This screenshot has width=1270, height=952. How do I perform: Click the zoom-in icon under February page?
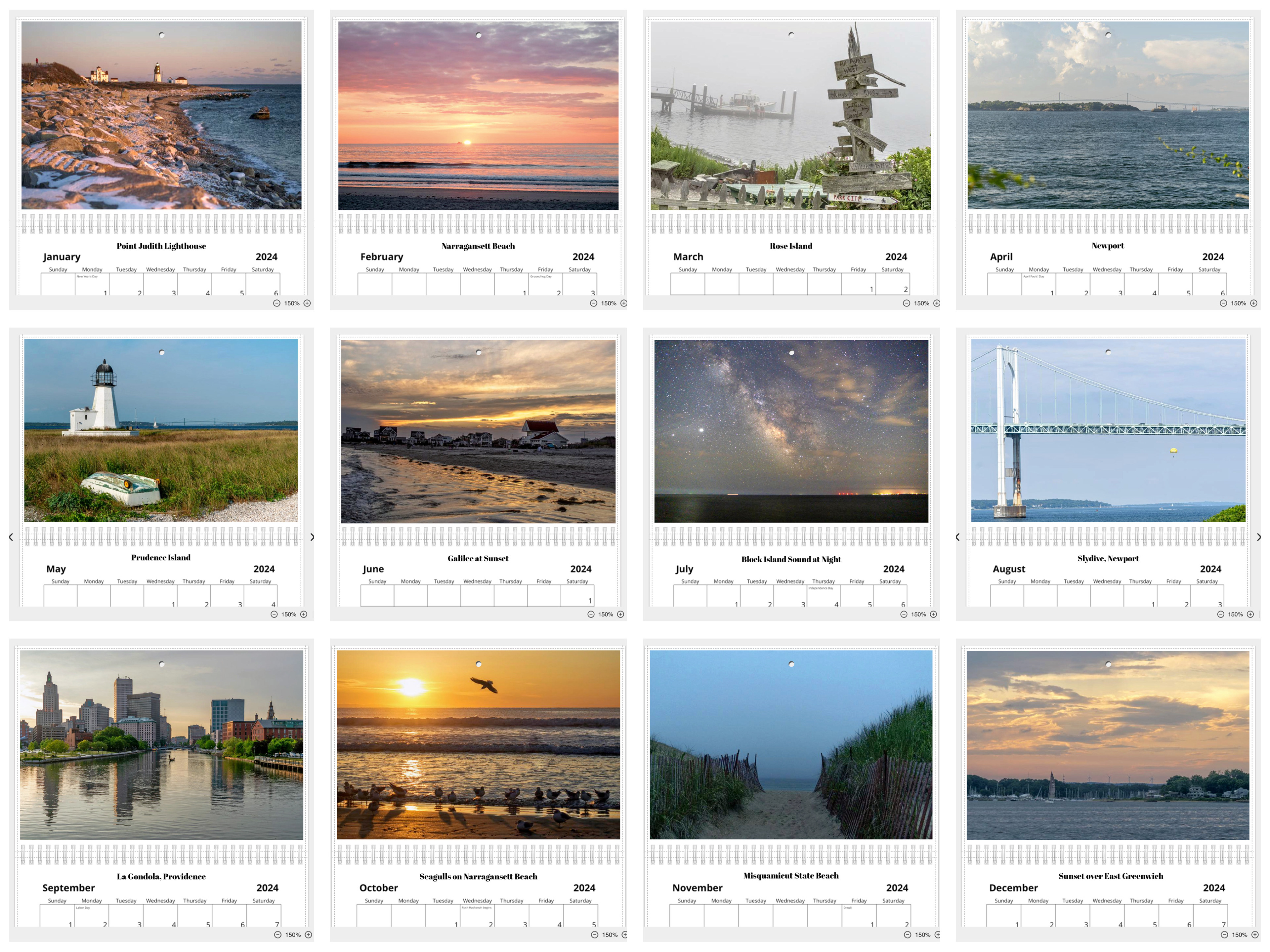coord(623,303)
